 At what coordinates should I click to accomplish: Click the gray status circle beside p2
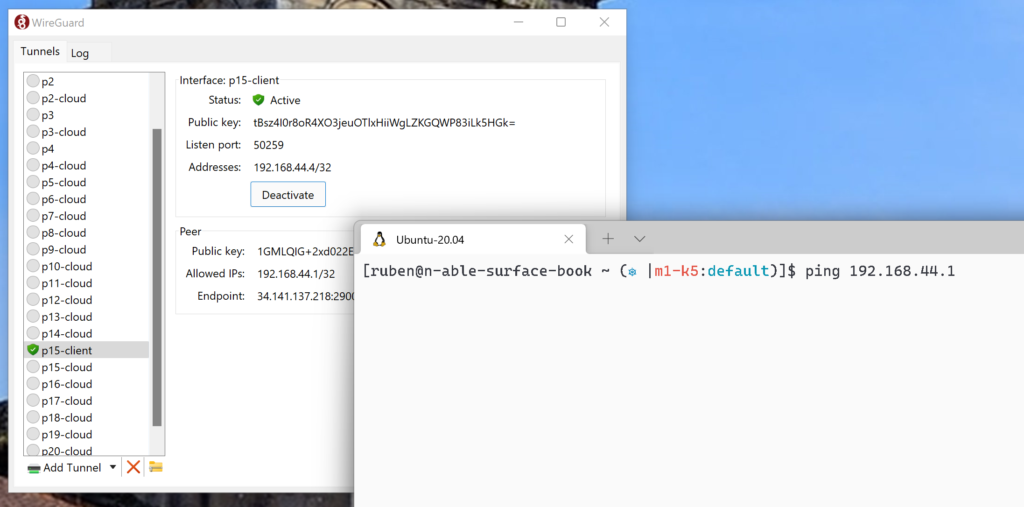point(33,81)
